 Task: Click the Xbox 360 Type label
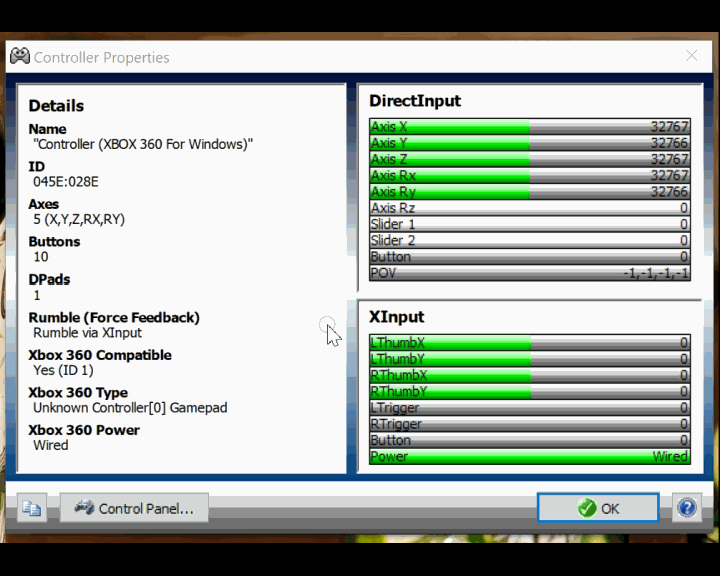(x=78, y=393)
